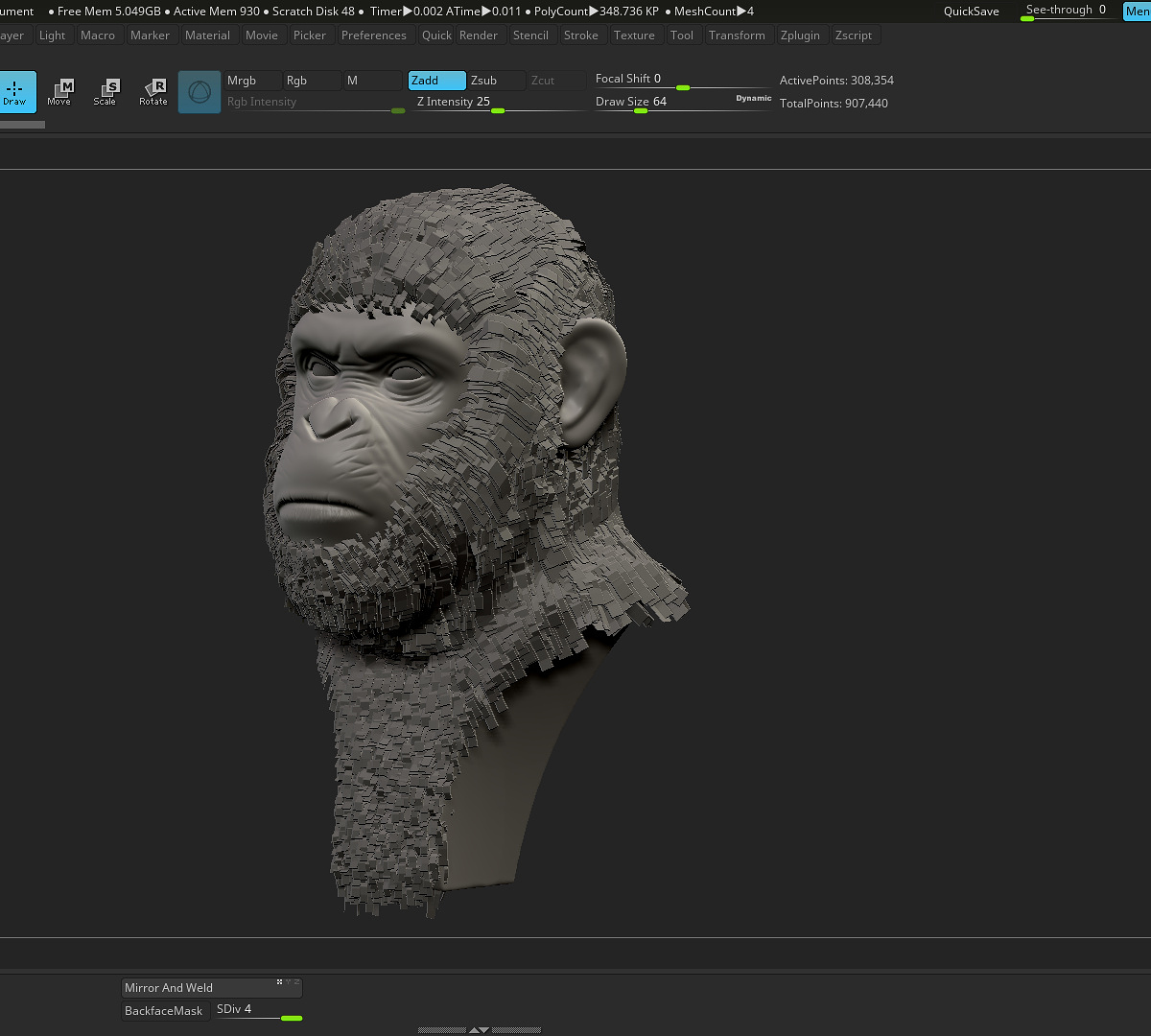Click the MeshCount 4 status
1151x1036 pixels.
pyautogui.click(x=714, y=12)
